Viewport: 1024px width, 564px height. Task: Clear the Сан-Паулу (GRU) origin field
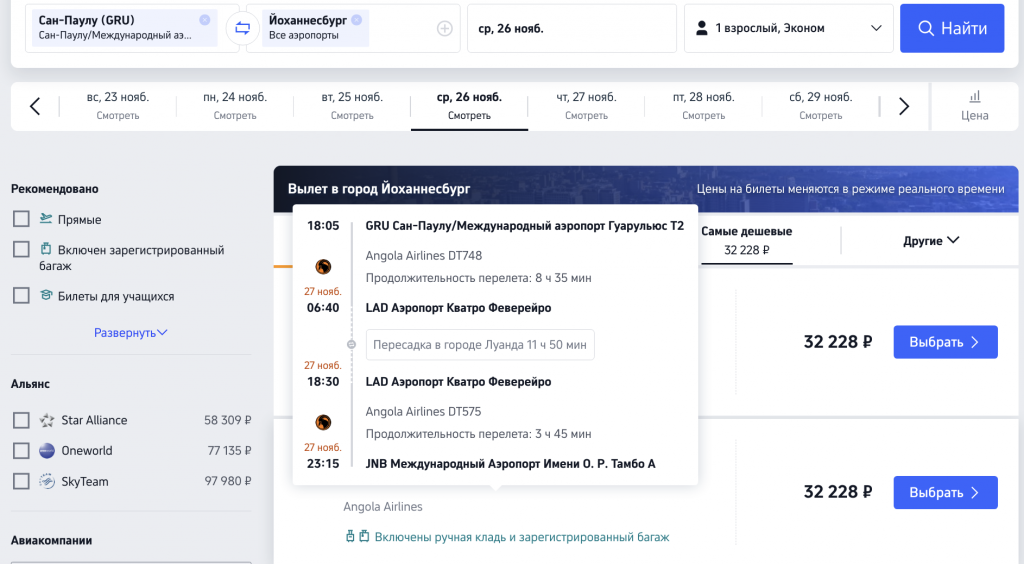(x=205, y=20)
